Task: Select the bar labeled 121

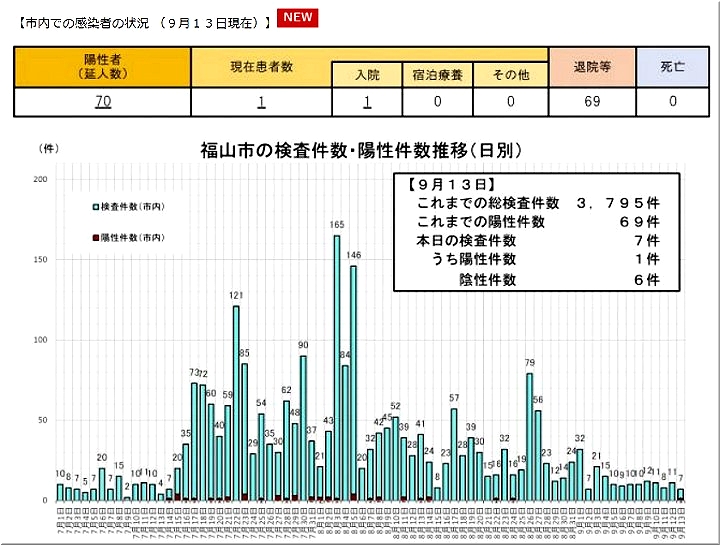Action: tap(236, 402)
